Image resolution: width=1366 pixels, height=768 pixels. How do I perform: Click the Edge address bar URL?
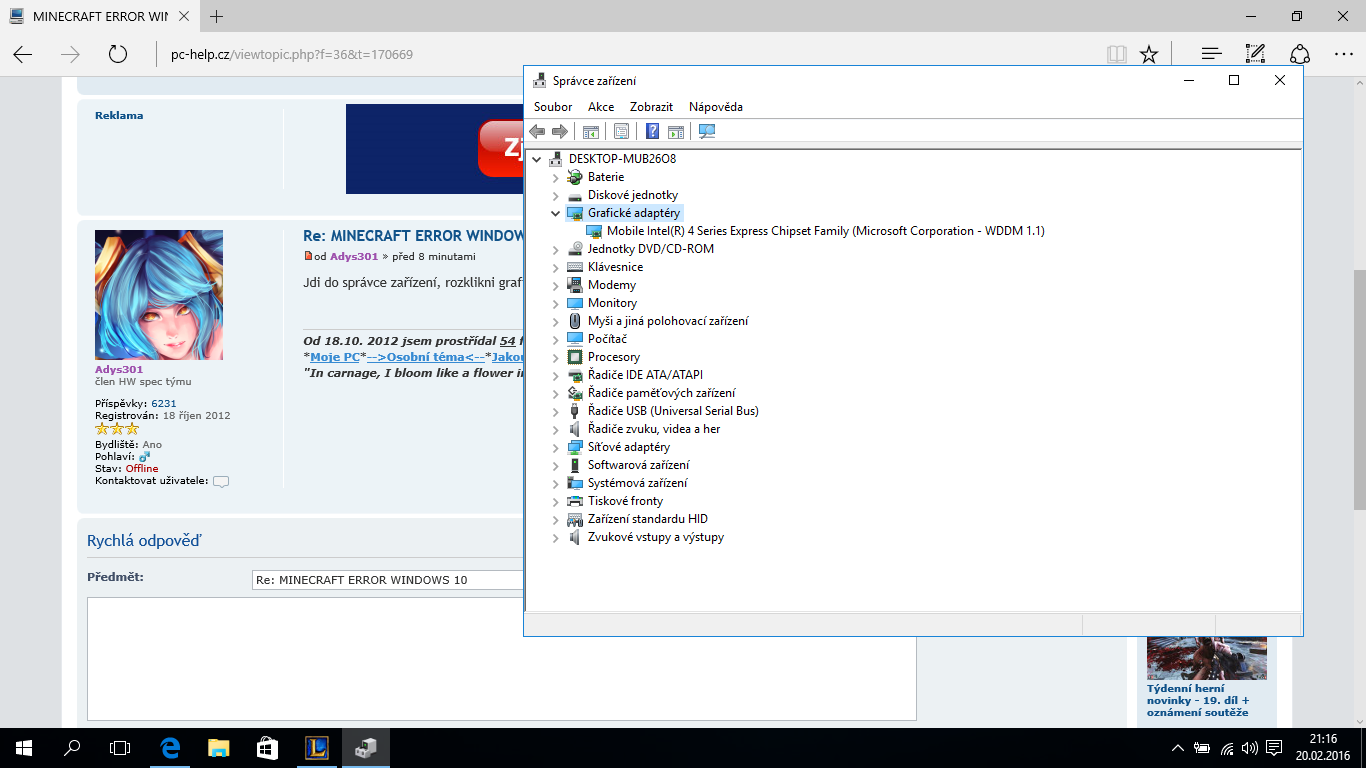[292, 55]
